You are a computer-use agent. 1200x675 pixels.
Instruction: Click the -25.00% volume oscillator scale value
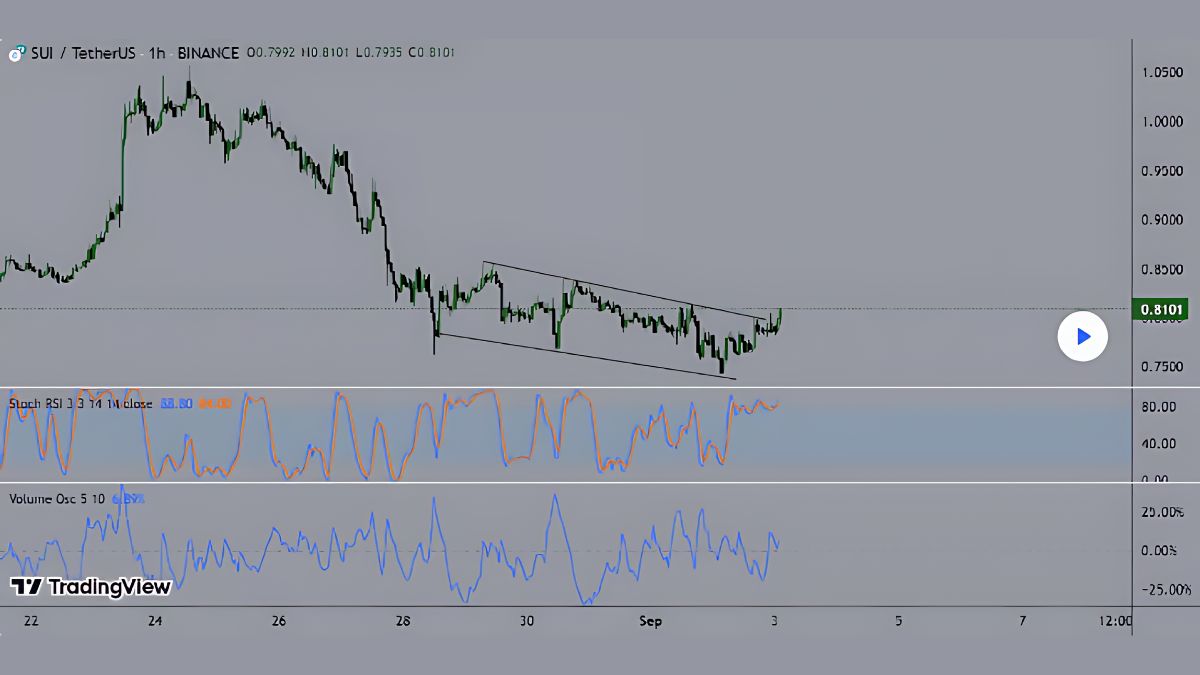point(1165,590)
